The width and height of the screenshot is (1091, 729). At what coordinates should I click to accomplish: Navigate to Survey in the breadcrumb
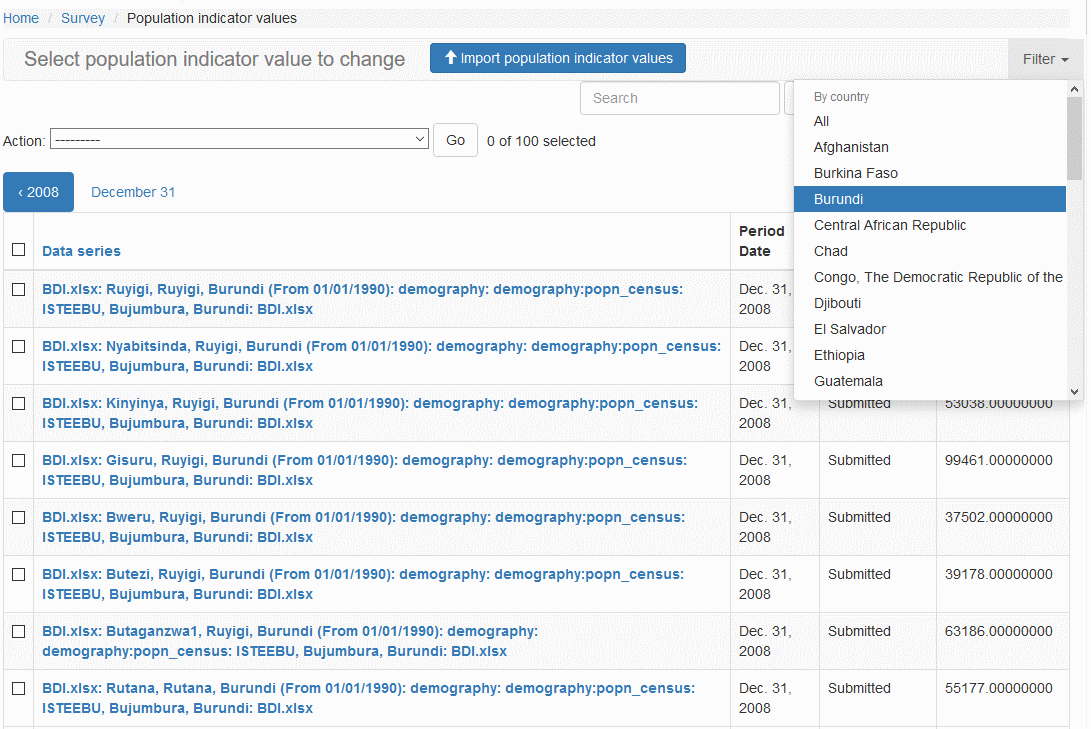tap(83, 18)
